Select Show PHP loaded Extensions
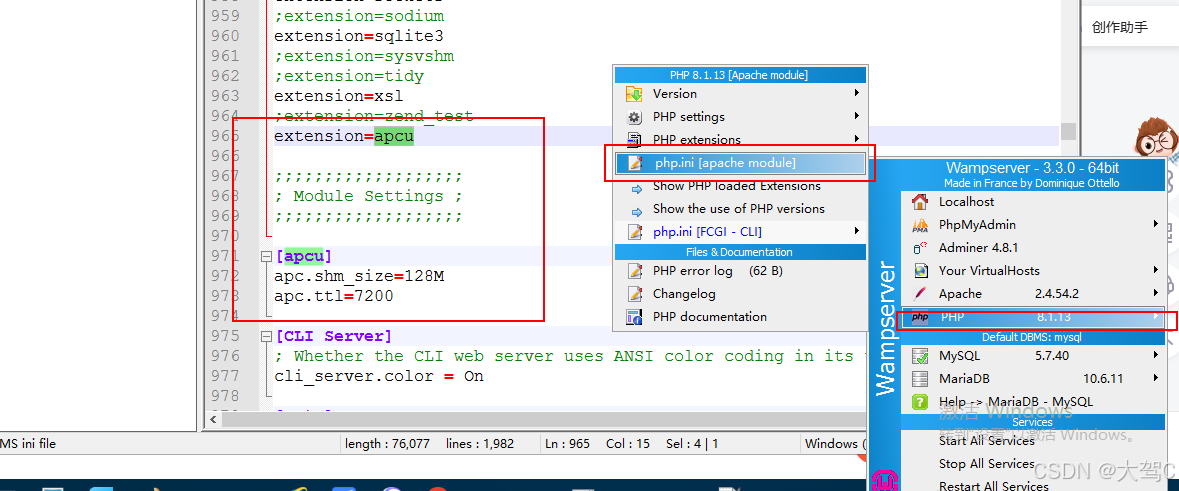This screenshot has width=1179, height=491. pyautogui.click(x=736, y=186)
